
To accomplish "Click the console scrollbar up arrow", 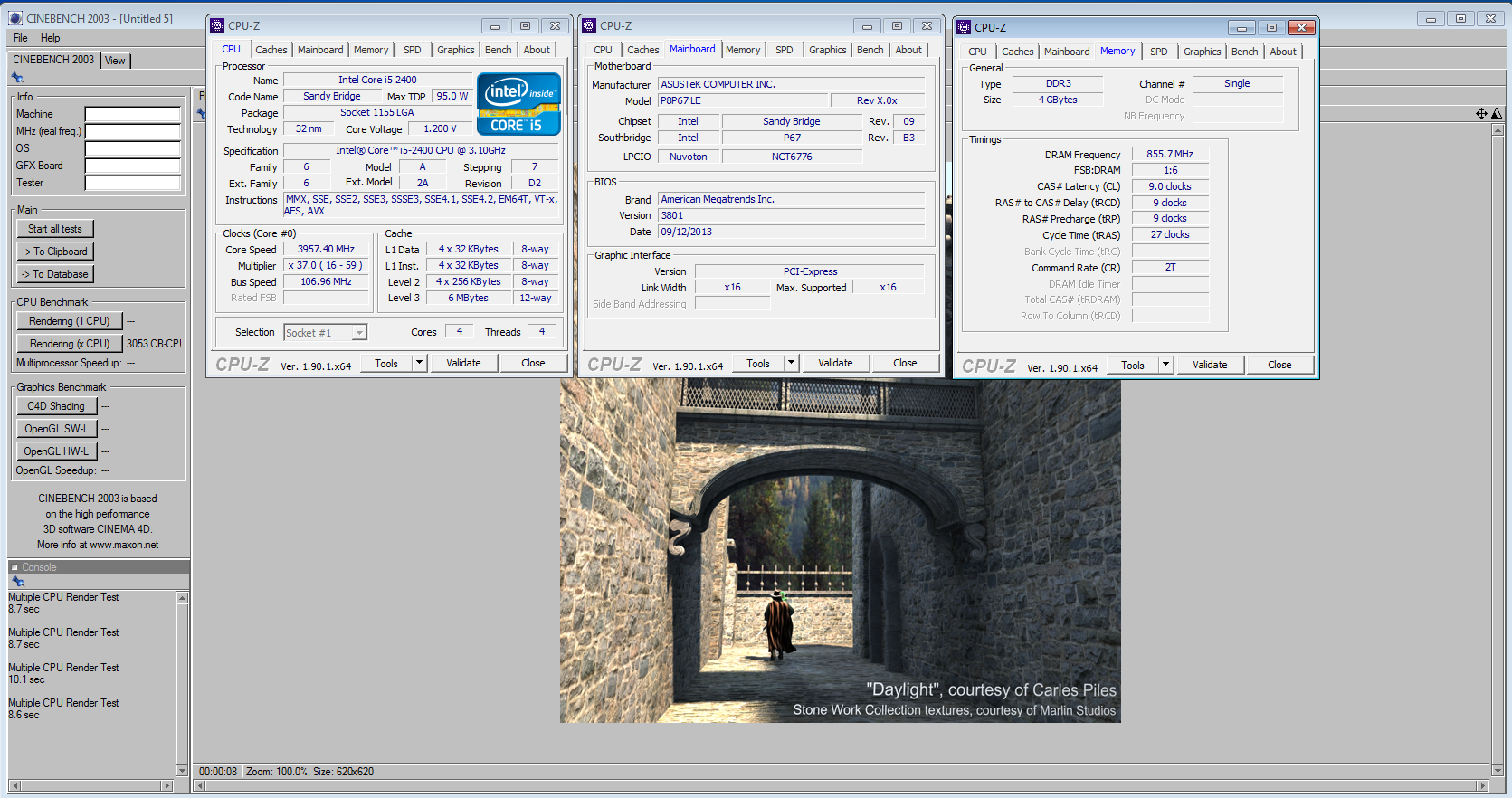I will [x=182, y=598].
